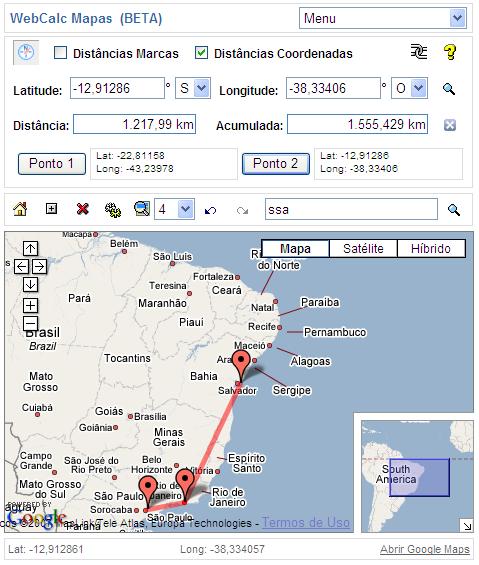
Task: Uncheck the Distâncias Coordenadas checkbox
Action: pos(201,53)
